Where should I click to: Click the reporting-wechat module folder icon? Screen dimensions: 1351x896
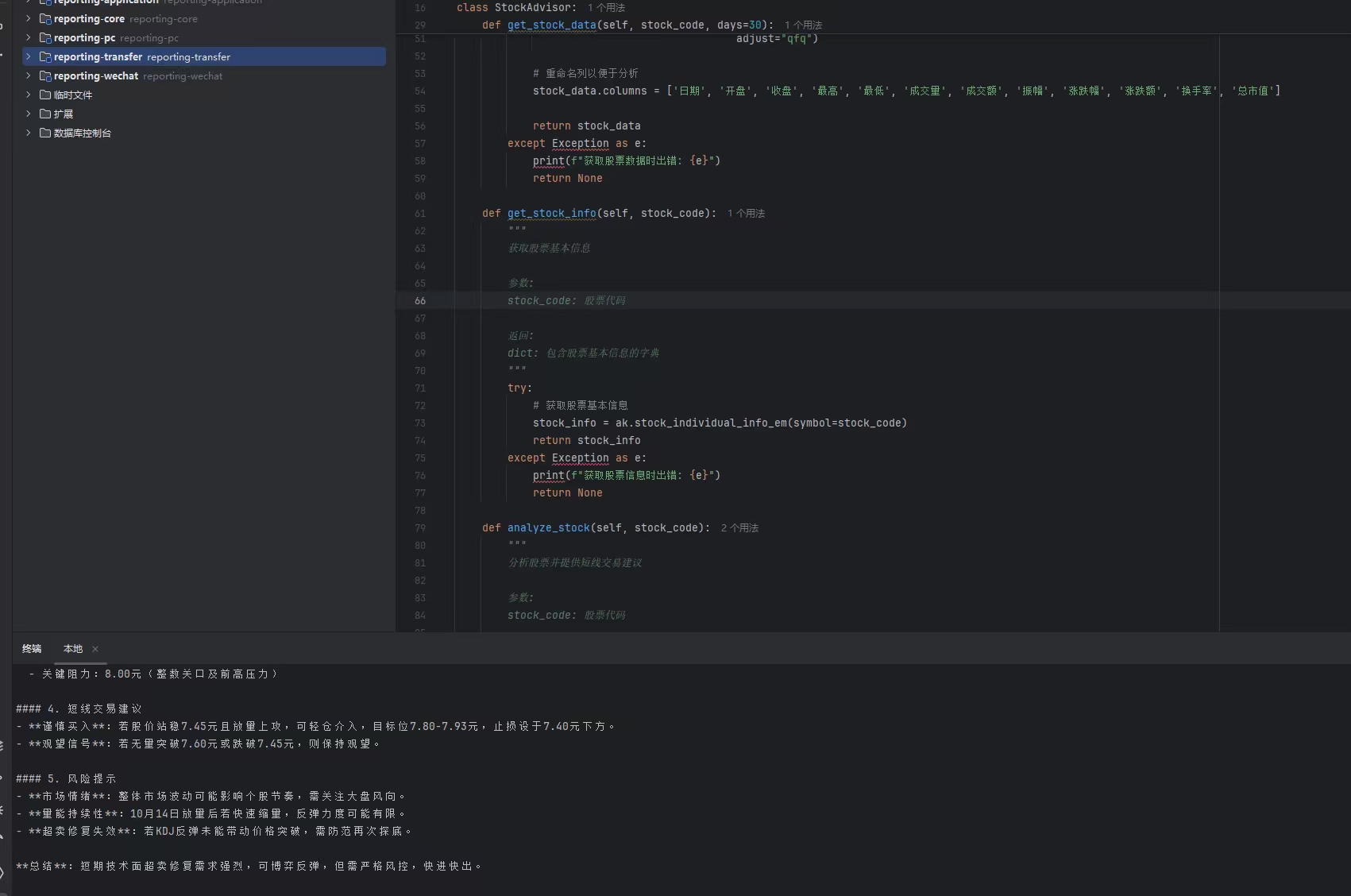45,76
